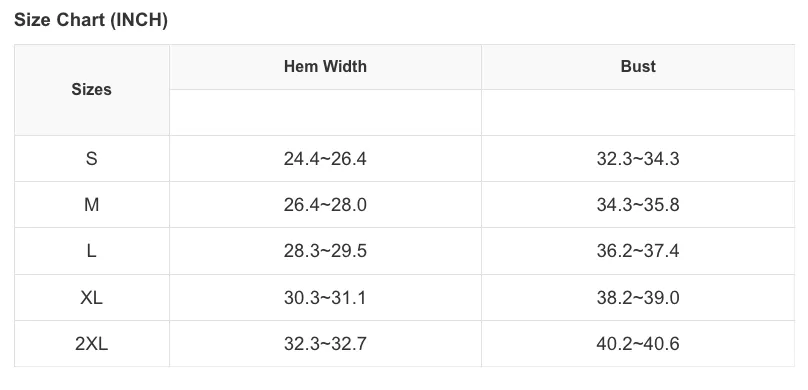Image resolution: width=808 pixels, height=390 pixels.
Task: Click the Hem Width column header
Action: tap(325, 67)
